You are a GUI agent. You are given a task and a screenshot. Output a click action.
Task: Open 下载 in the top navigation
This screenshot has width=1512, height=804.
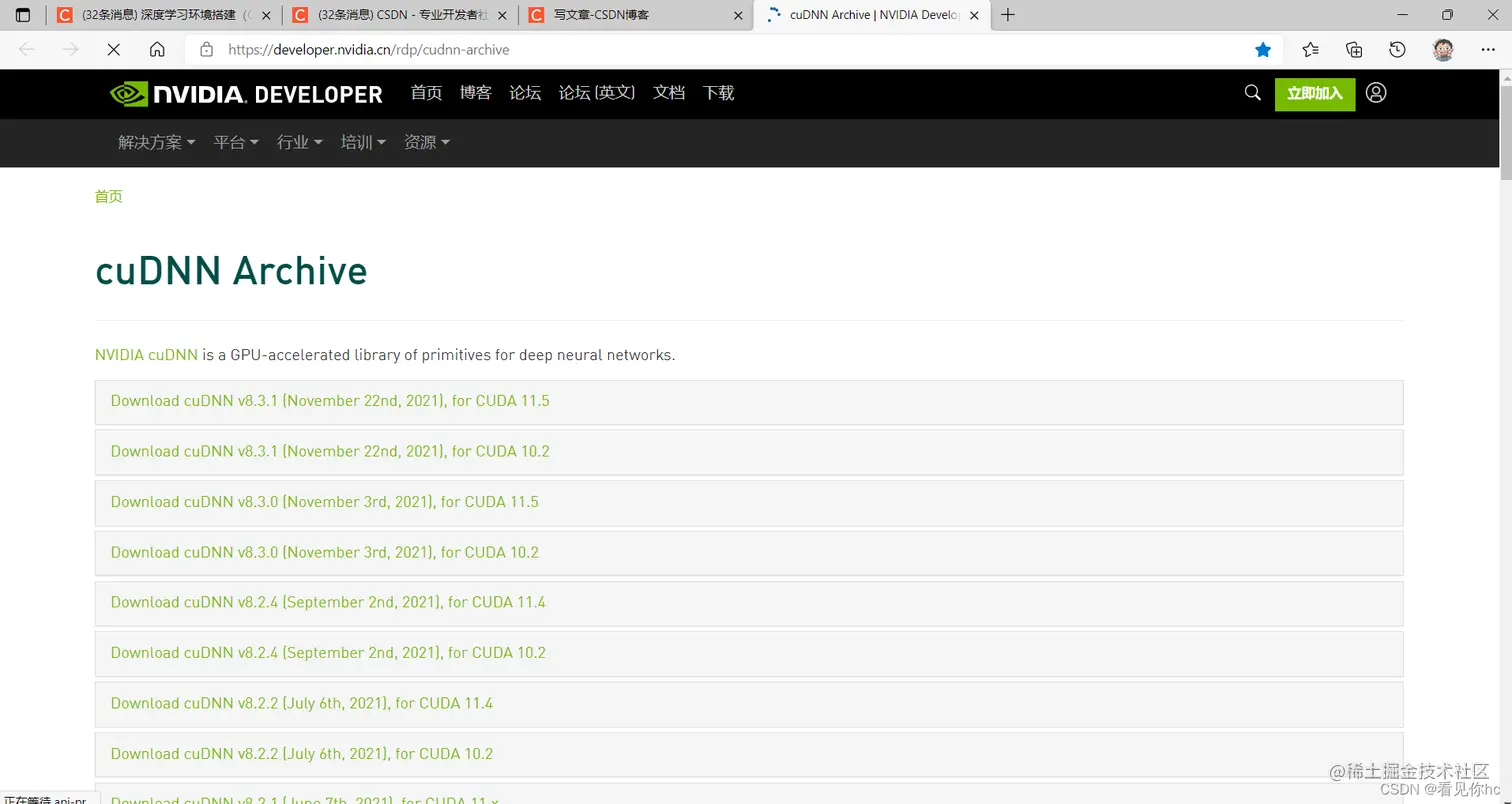718,93
